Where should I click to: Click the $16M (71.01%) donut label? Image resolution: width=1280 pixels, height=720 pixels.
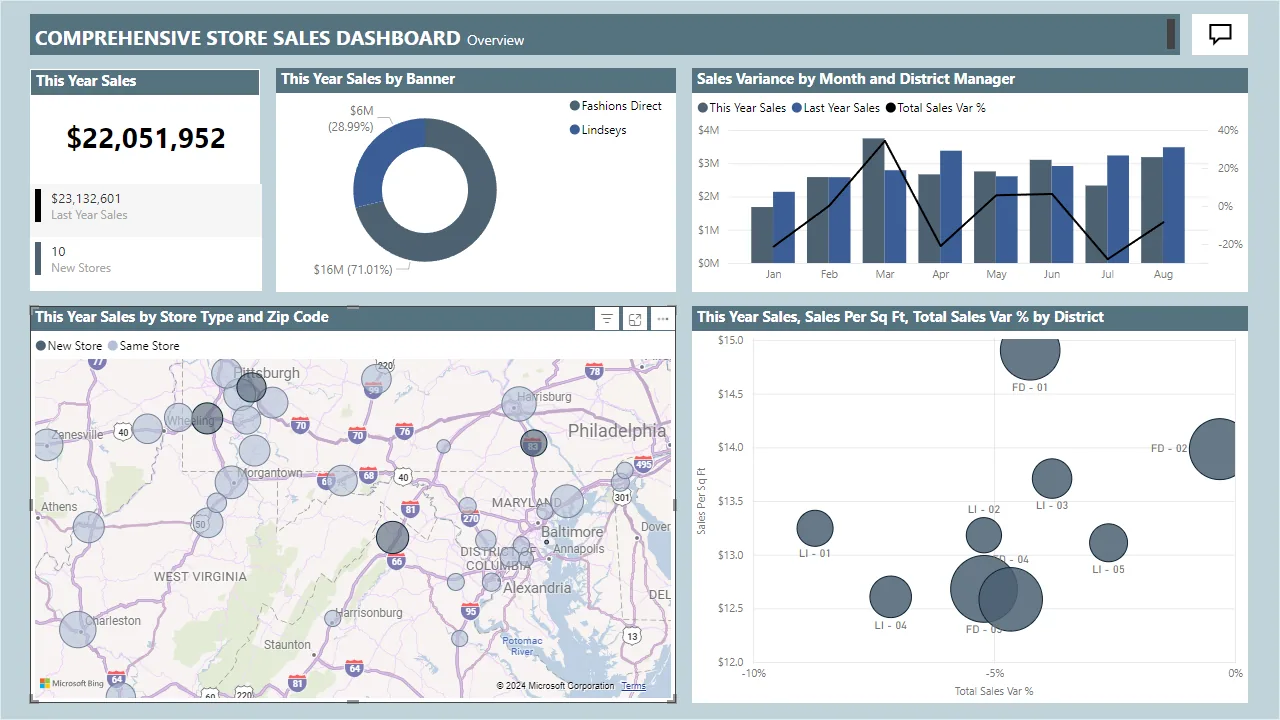353,270
